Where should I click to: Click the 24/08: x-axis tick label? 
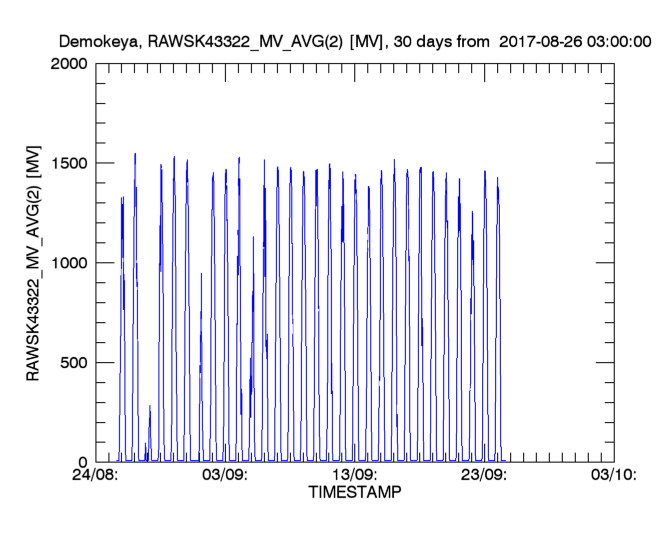(x=95, y=476)
